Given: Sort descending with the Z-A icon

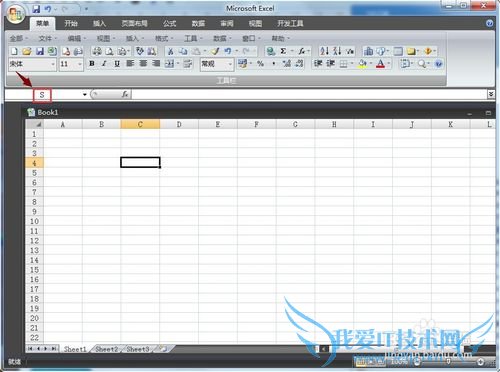Looking at the screenshot, I should pyautogui.click(x=337, y=51).
